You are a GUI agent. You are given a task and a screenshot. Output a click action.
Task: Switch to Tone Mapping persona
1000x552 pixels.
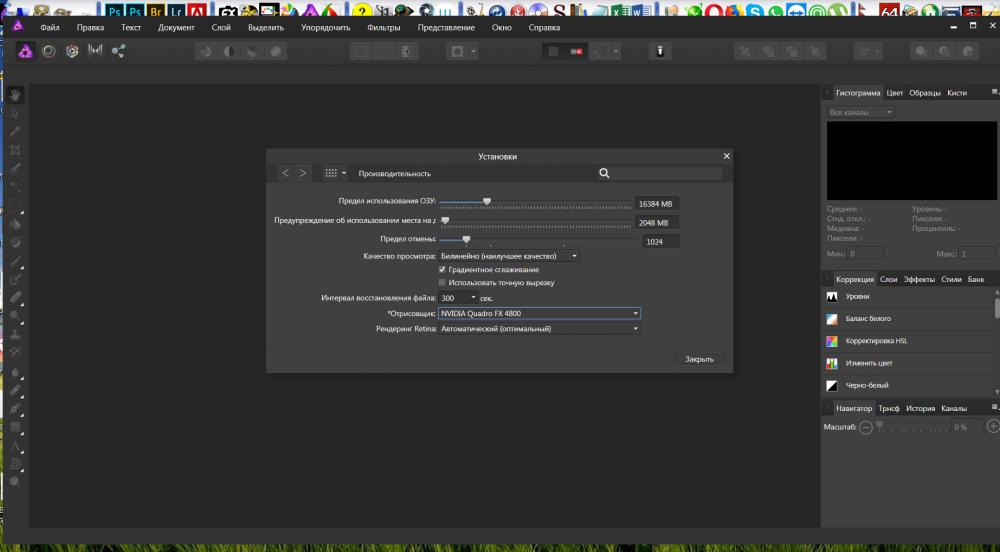(95, 51)
